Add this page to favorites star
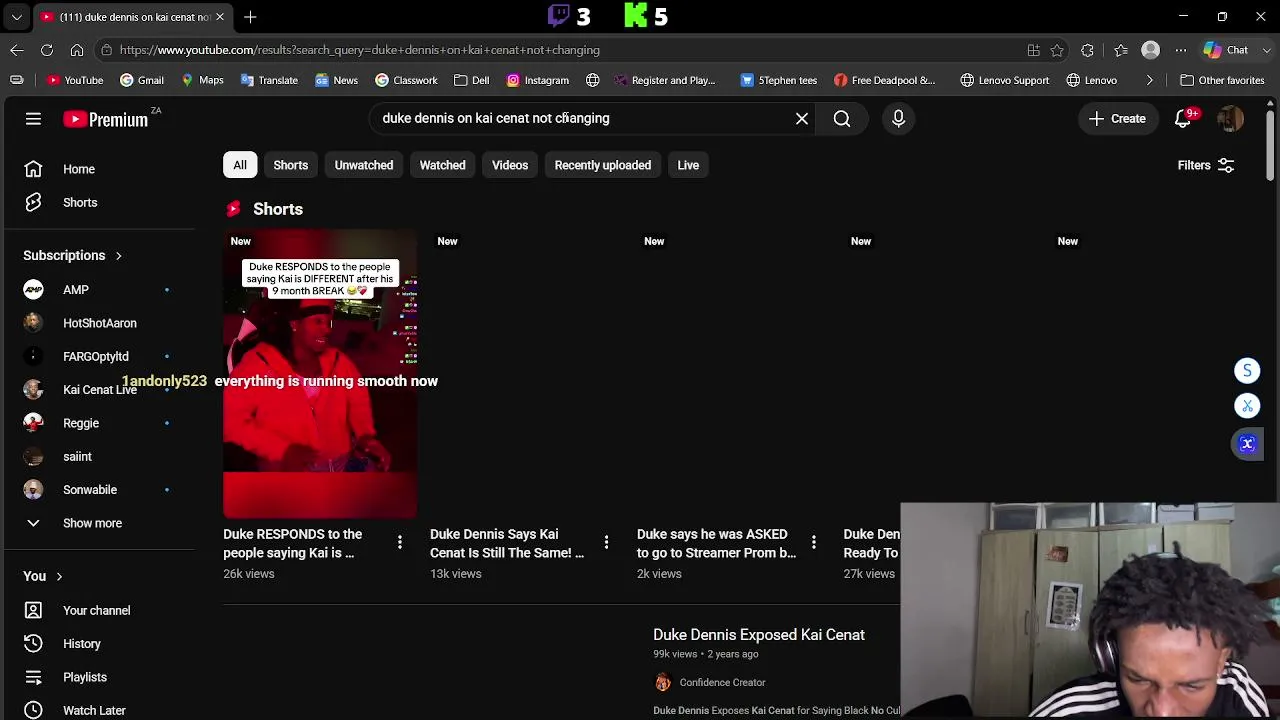The image size is (1280, 720). click(x=1057, y=50)
